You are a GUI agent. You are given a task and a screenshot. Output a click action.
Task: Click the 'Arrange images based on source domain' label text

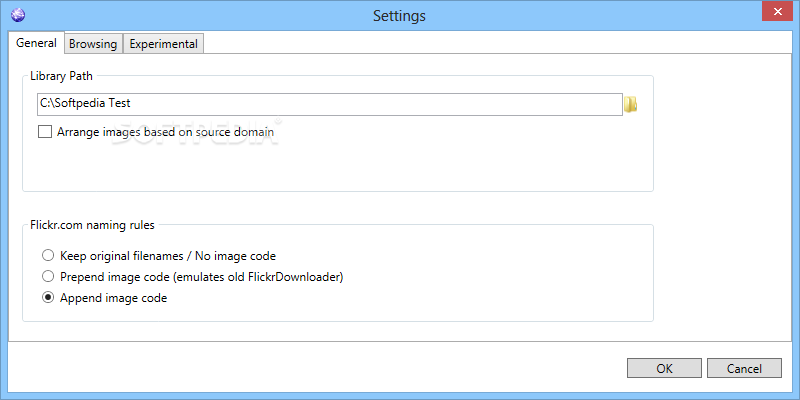click(x=165, y=132)
